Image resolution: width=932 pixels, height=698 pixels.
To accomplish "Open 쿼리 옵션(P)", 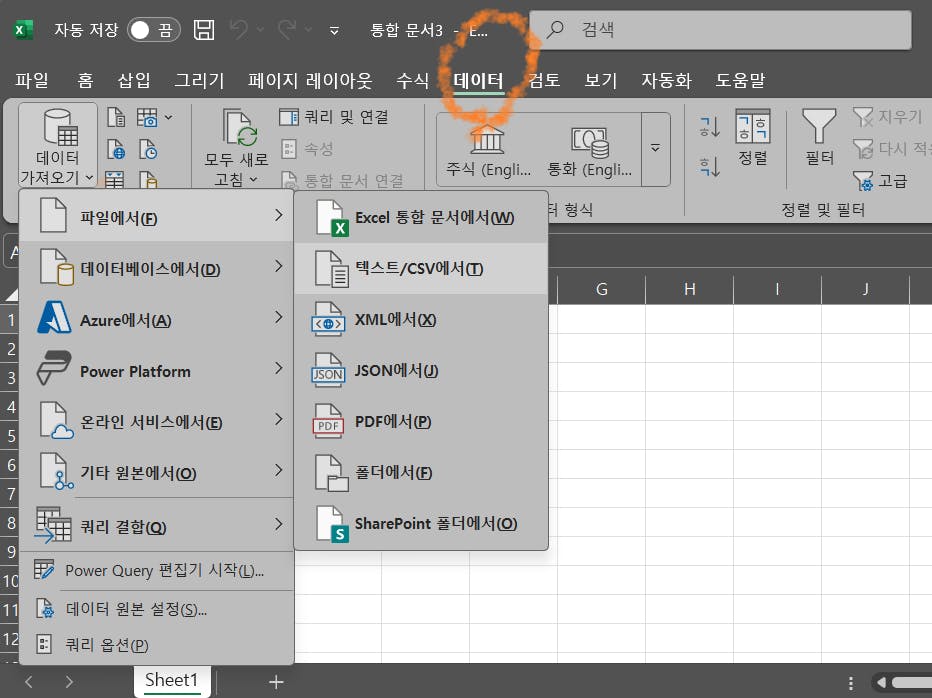I will click(x=157, y=644).
